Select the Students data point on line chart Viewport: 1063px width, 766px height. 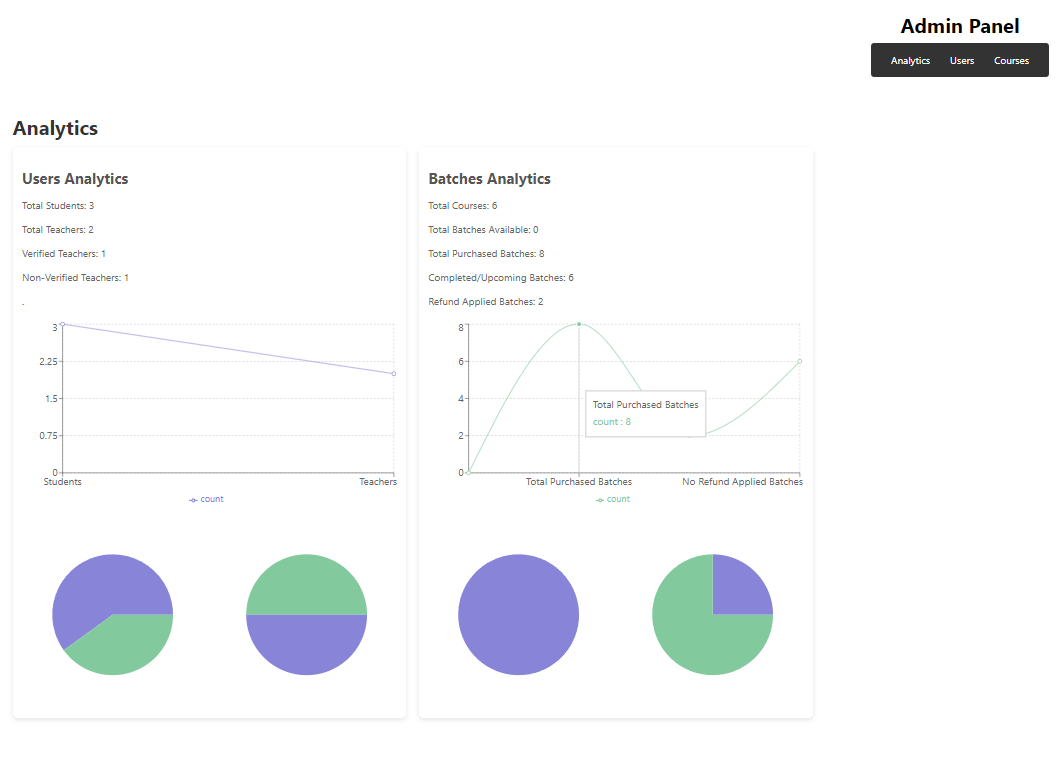coord(62,324)
